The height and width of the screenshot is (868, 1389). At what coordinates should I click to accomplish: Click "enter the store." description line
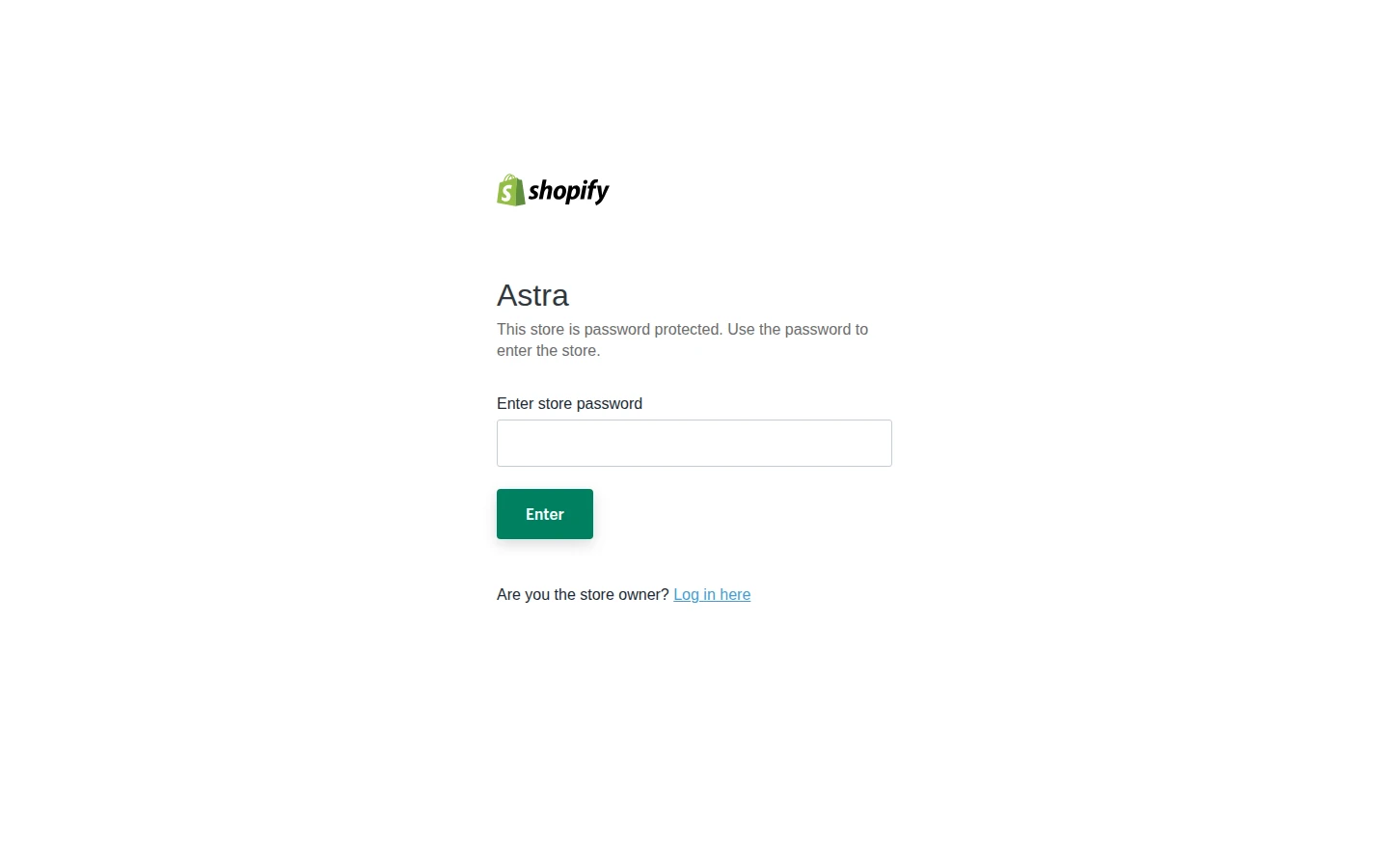click(549, 350)
